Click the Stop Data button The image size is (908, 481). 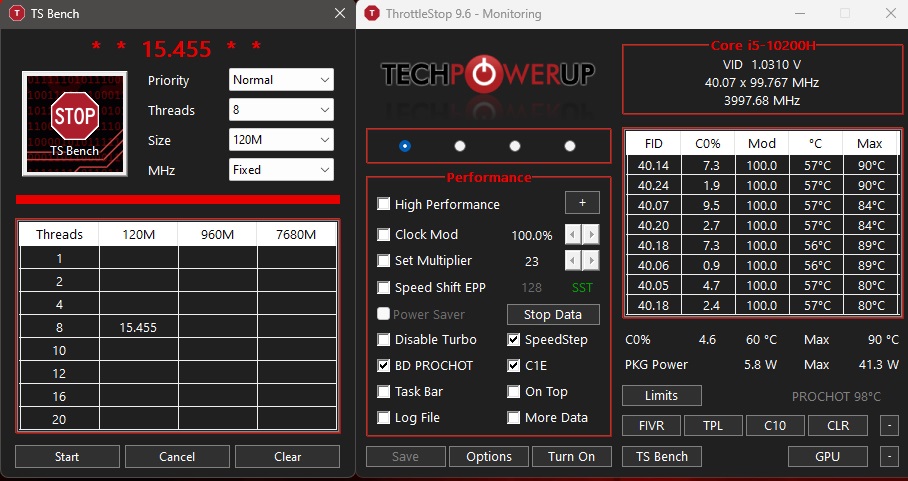coord(553,314)
